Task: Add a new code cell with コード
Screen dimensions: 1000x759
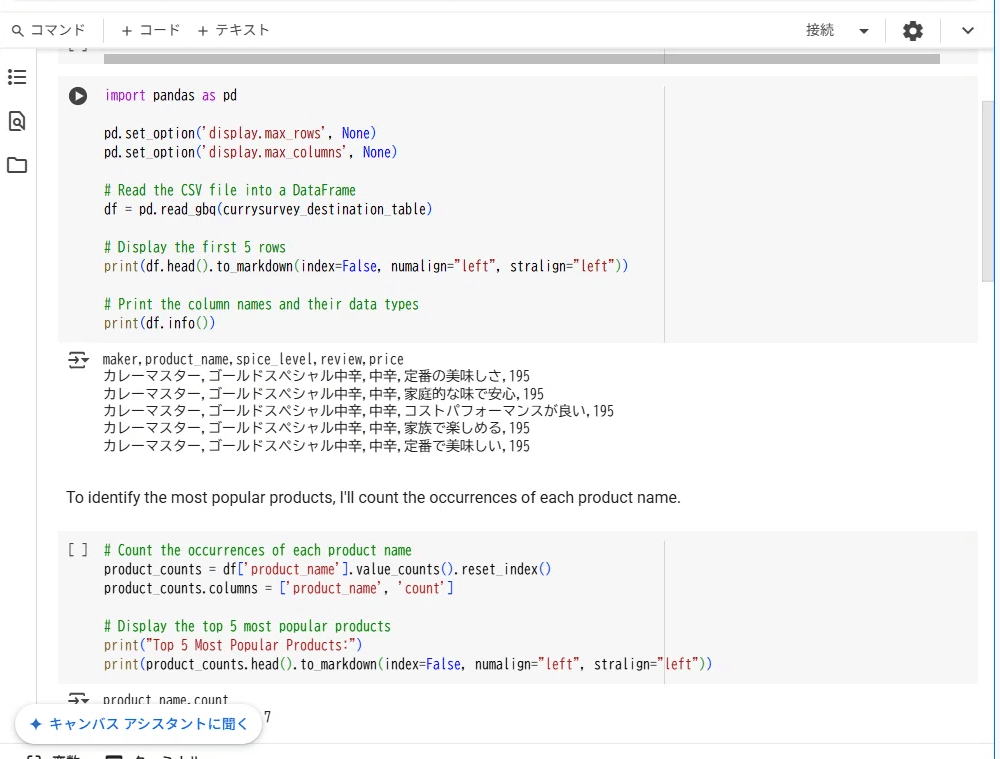Action: pyautogui.click(x=150, y=30)
